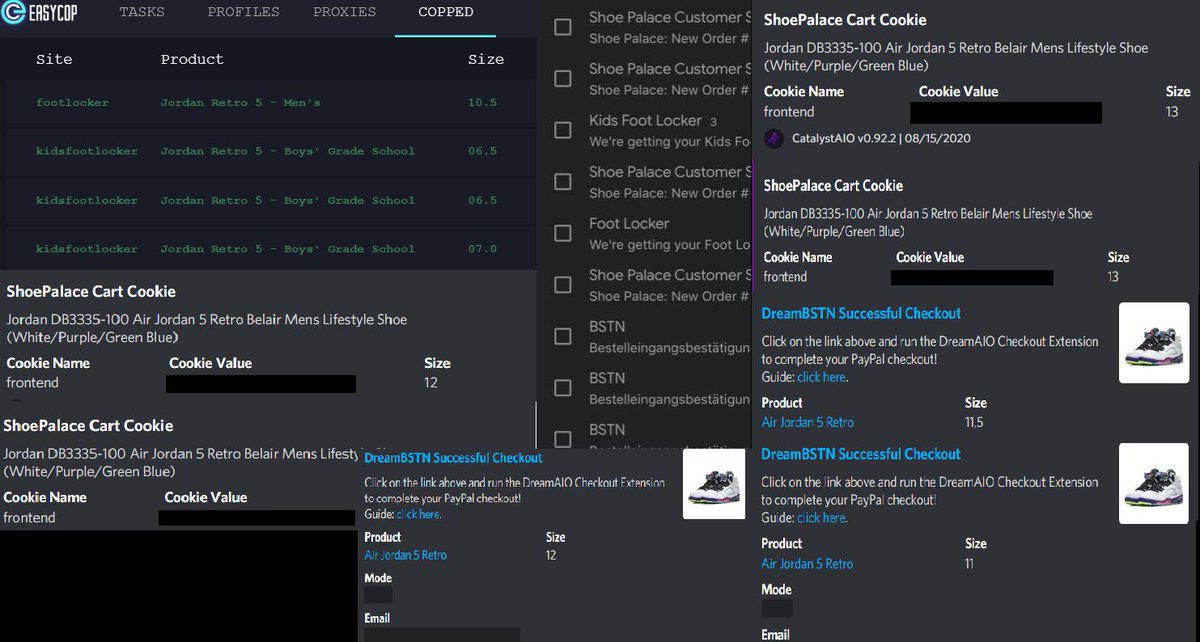
Task: Open the 'We're getting your Foot Lo' preview
Action: 669,244
